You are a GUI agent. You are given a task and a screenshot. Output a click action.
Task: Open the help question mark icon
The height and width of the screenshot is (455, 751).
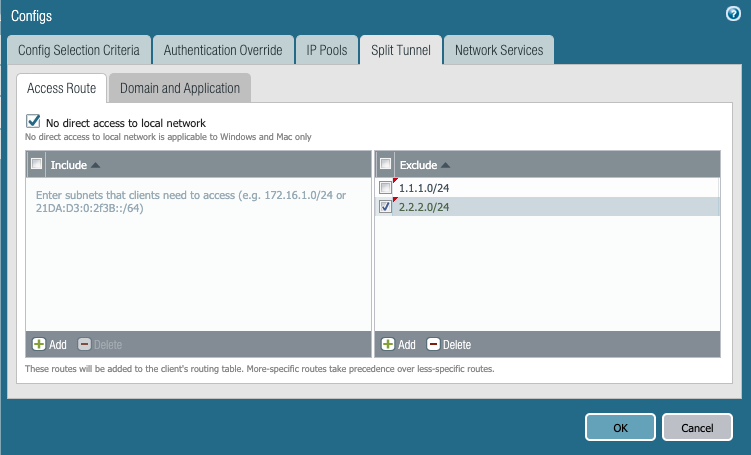click(x=732, y=14)
